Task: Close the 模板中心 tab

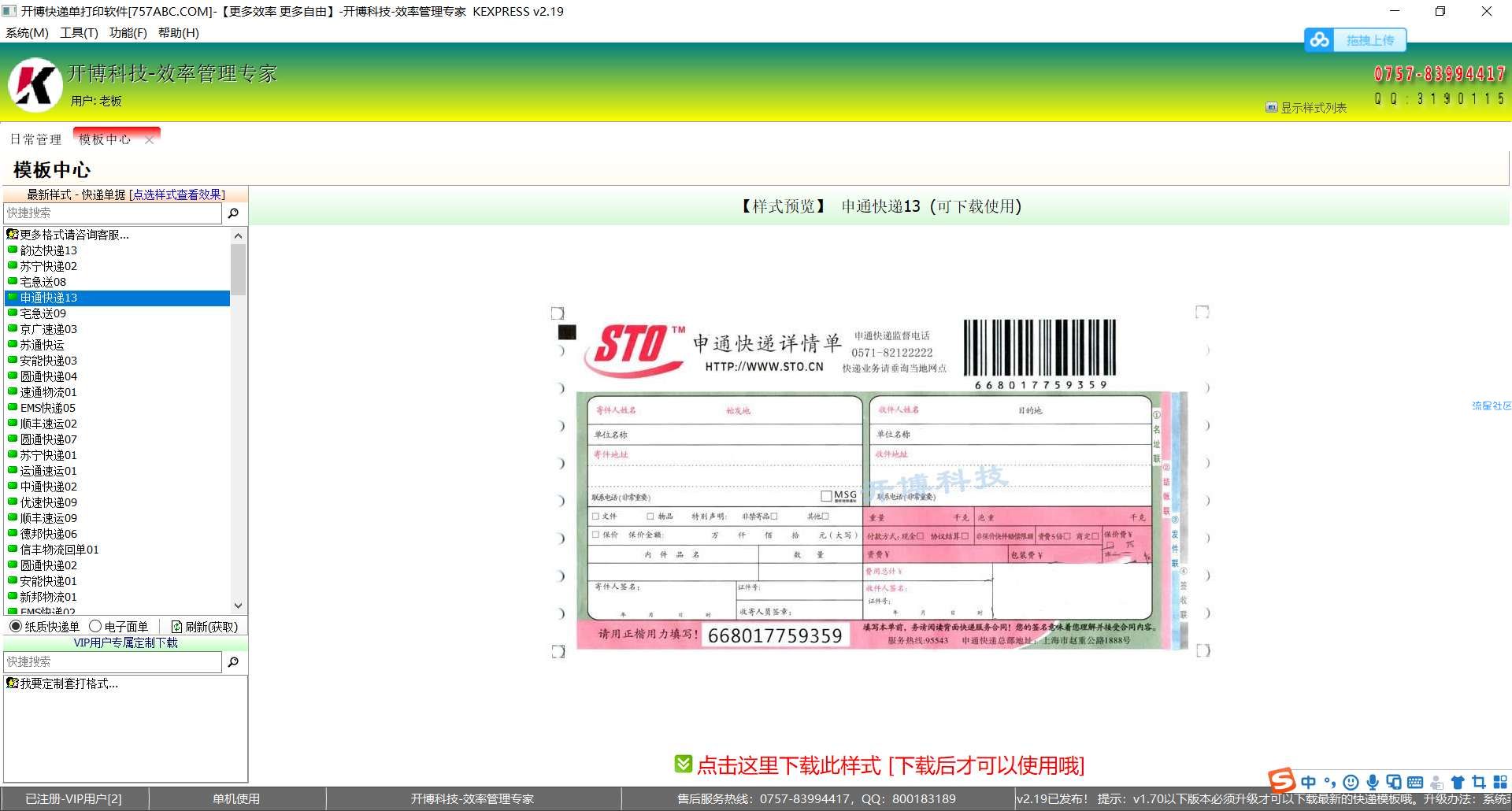Action: tap(149, 140)
